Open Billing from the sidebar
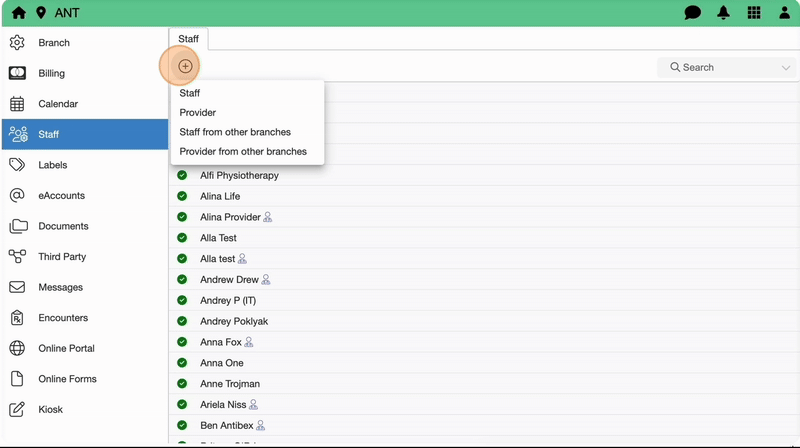 (52, 73)
